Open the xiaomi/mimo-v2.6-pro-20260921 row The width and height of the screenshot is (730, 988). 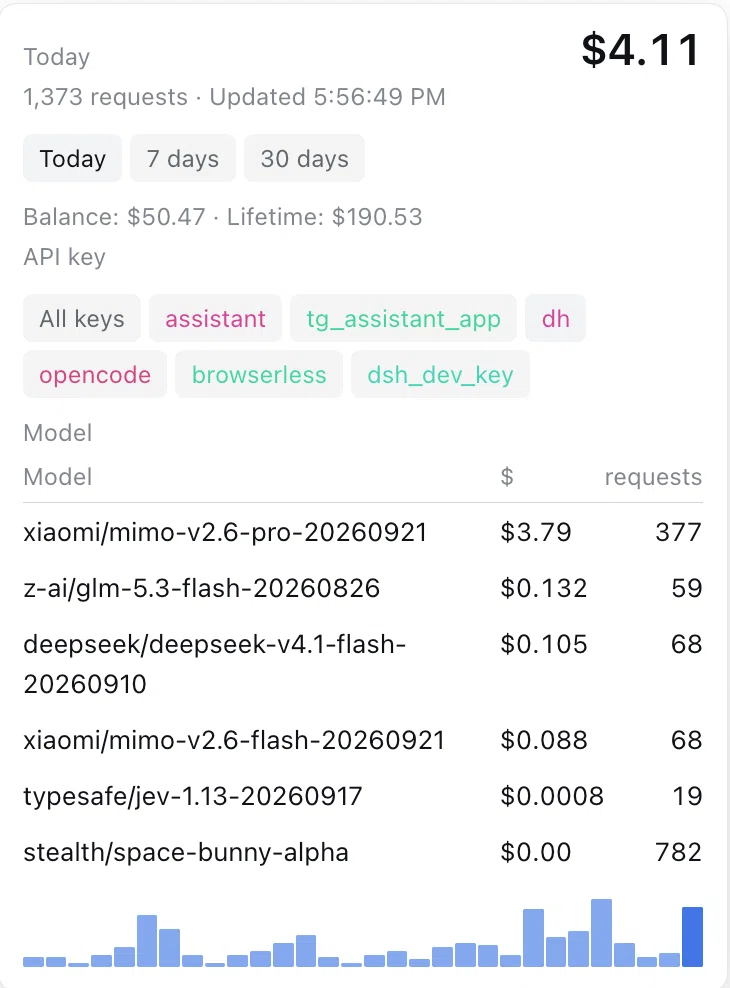[363, 532]
